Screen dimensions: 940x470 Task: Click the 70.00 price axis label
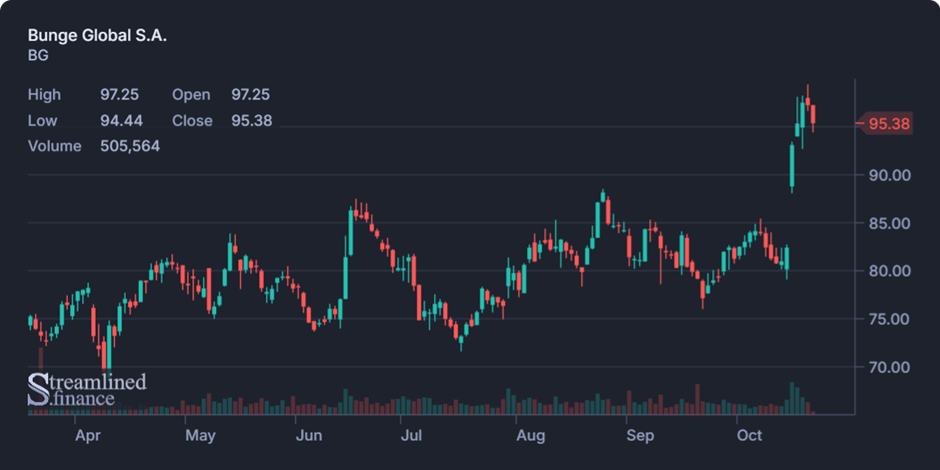[890, 367]
